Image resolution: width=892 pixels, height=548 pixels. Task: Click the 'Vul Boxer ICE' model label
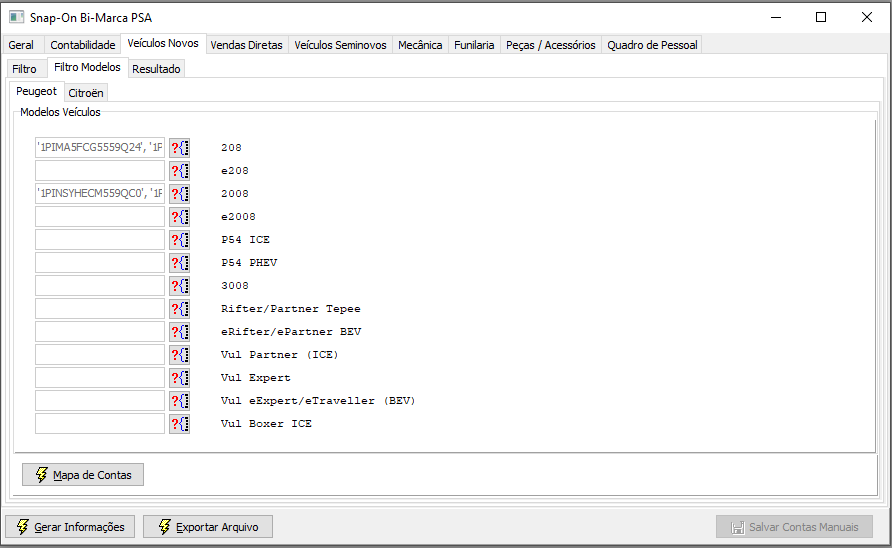coord(266,424)
